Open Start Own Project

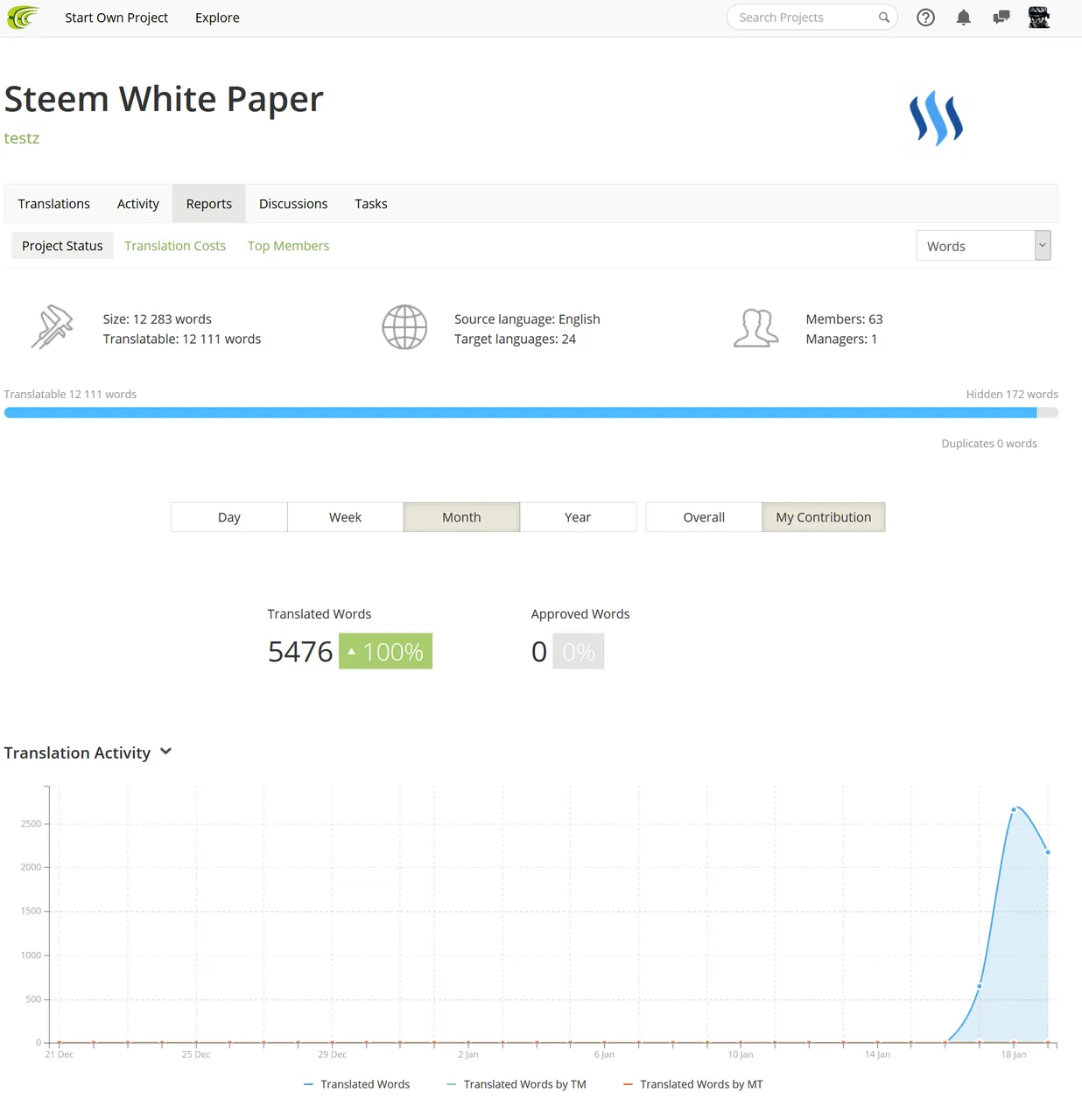pyautogui.click(x=116, y=17)
